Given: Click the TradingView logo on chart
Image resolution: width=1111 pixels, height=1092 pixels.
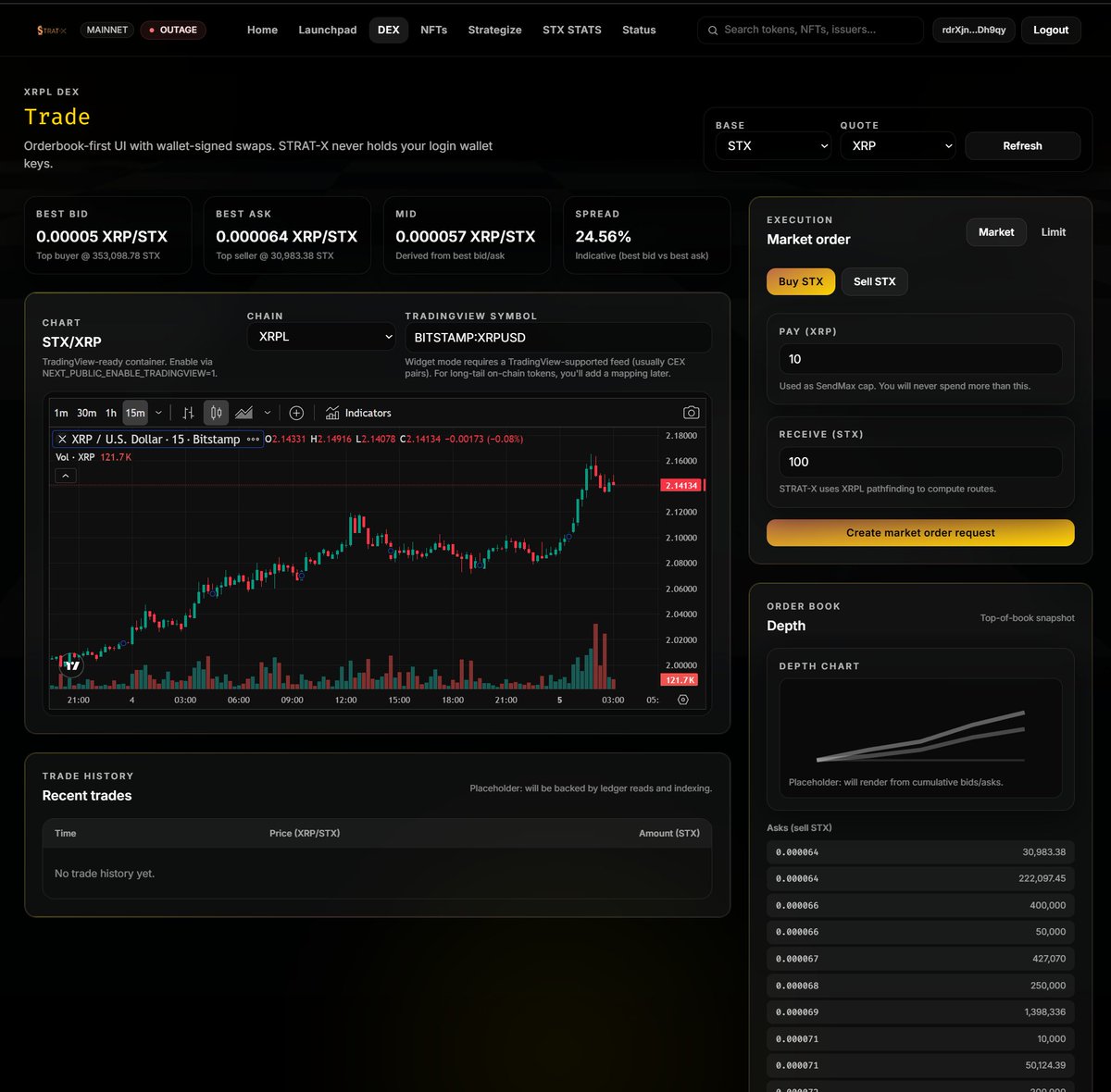Looking at the screenshot, I should (71, 664).
